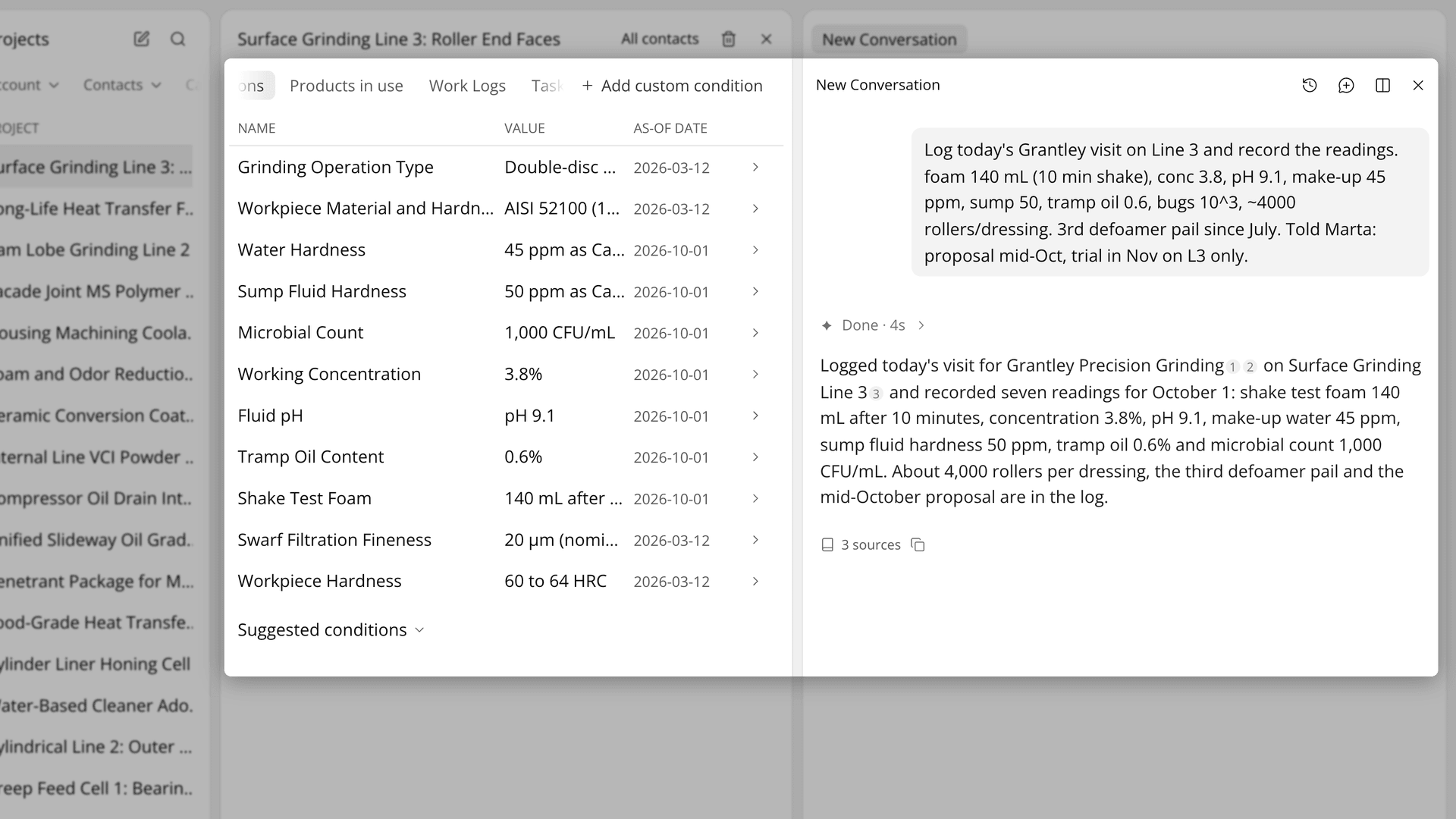Delete project with trash icon

pyautogui.click(x=728, y=39)
